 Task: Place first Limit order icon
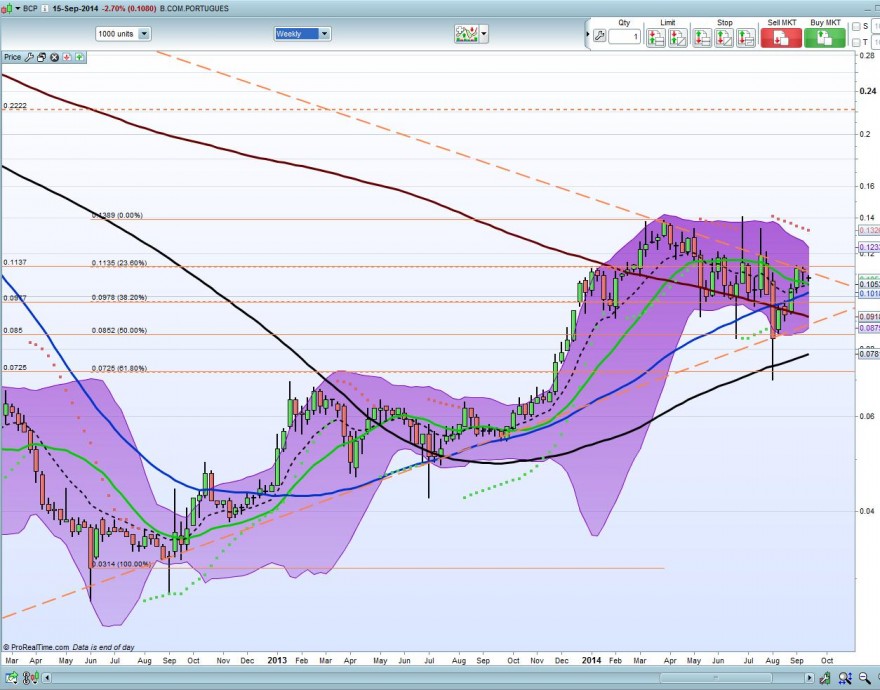pyautogui.click(x=656, y=38)
